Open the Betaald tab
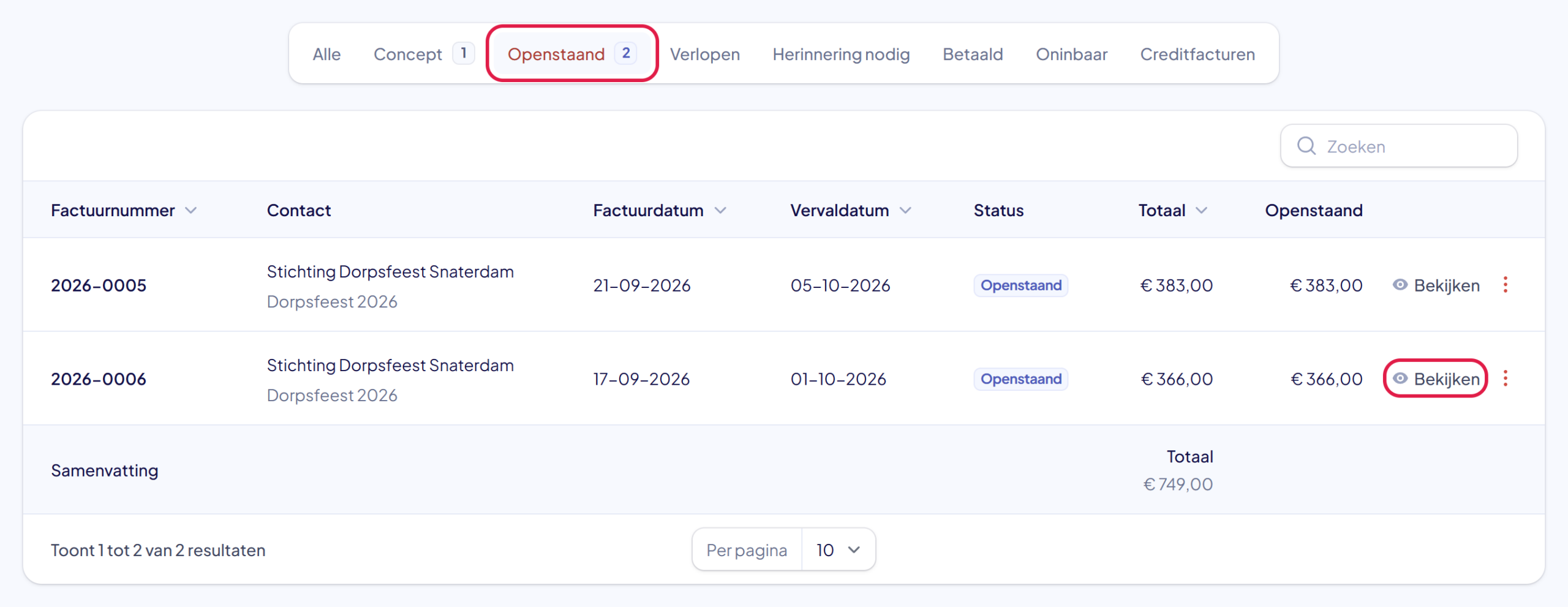The width and height of the screenshot is (1568, 607). pyautogui.click(x=973, y=54)
